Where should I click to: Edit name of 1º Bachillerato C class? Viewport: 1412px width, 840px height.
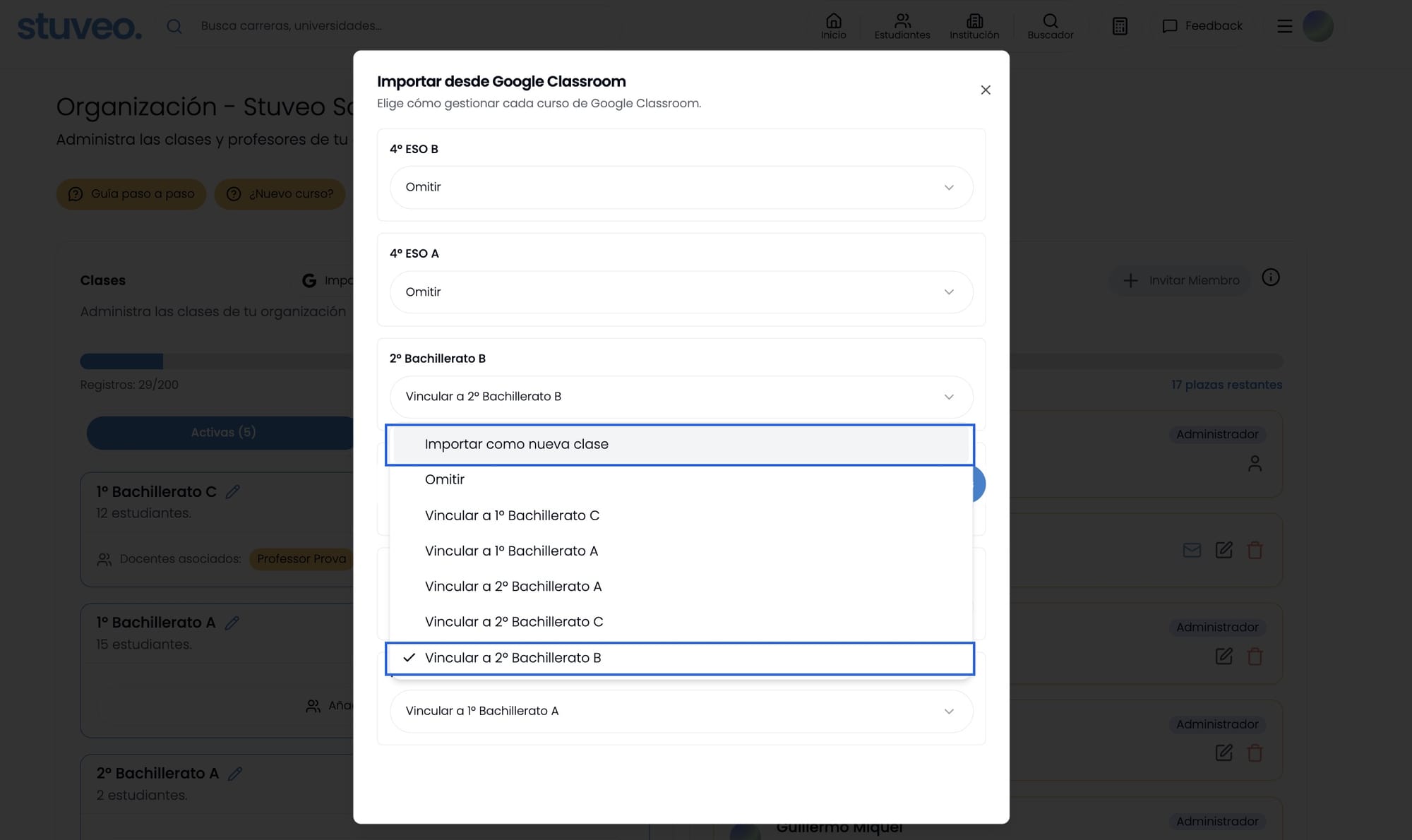click(x=233, y=492)
